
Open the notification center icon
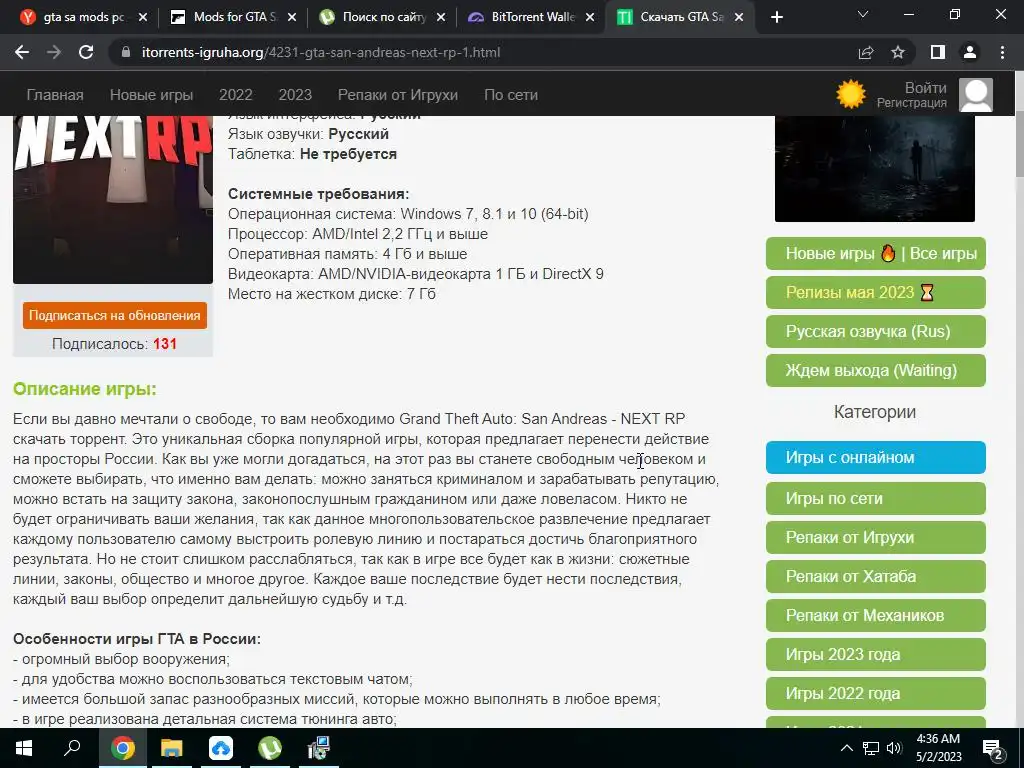tap(993, 748)
